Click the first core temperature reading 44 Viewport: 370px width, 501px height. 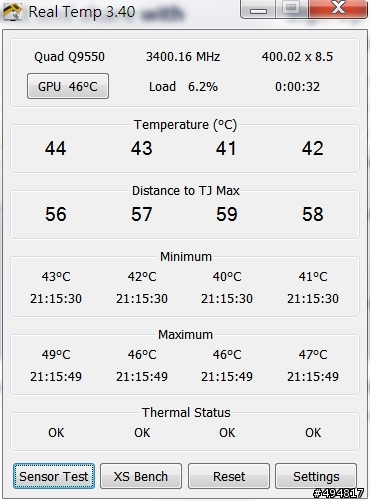[x=56, y=148]
